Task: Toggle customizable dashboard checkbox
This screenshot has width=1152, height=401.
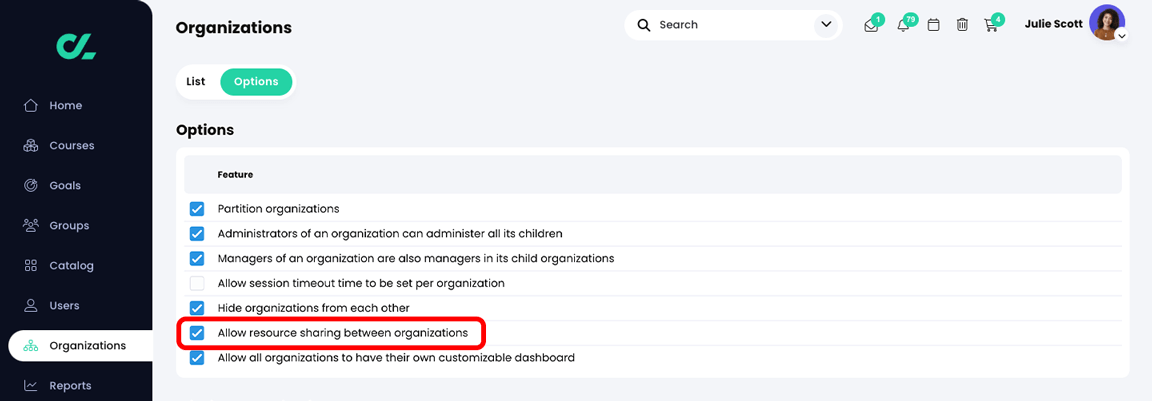Action: [x=197, y=358]
